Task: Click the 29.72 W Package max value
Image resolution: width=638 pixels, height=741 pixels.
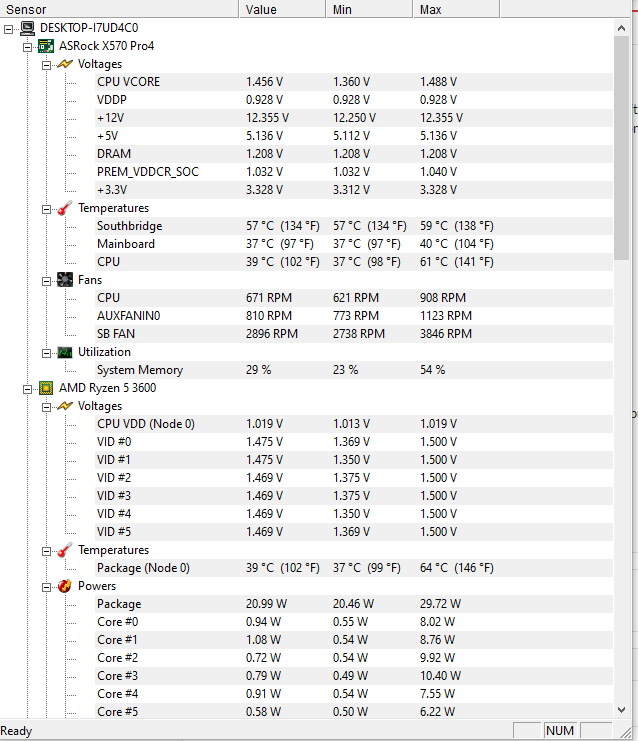Action: tap(440, 604)
